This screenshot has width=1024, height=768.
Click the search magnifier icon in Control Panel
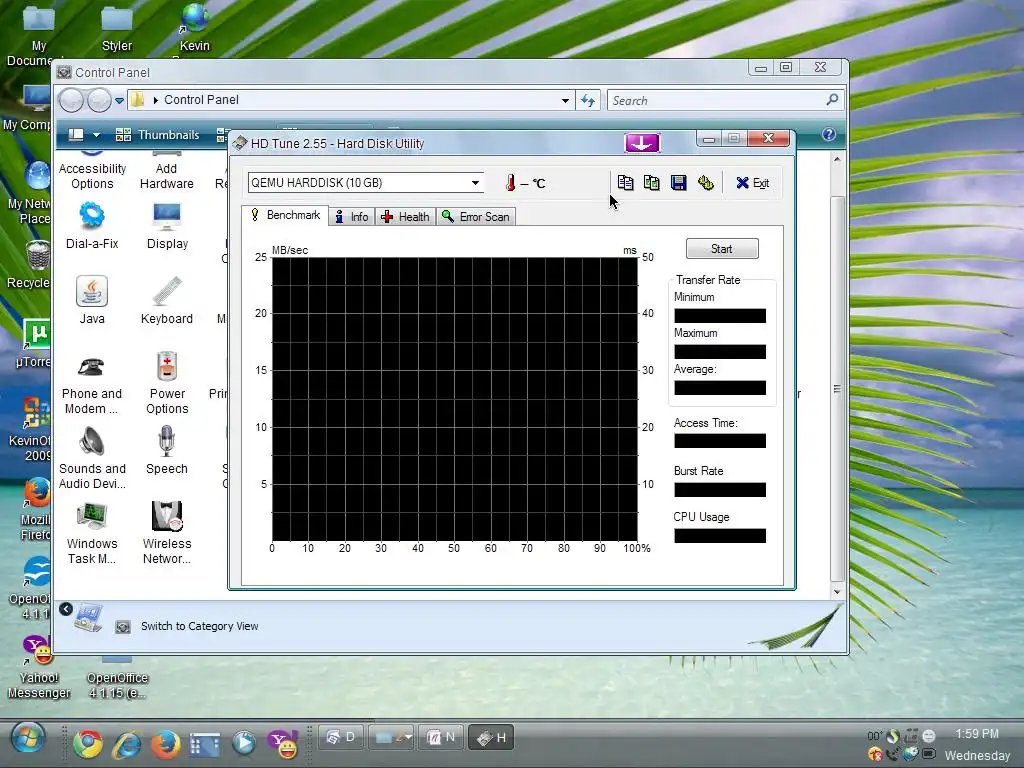coord(832,100)
